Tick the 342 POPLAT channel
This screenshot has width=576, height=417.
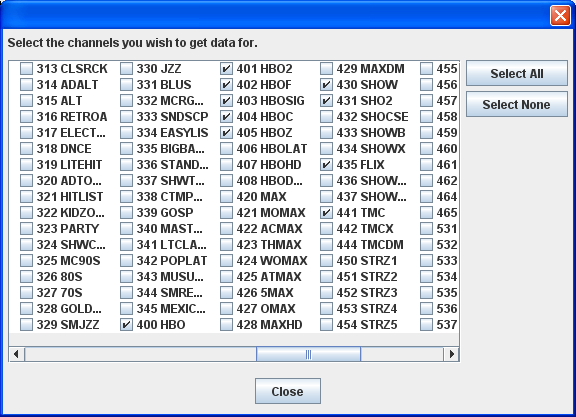[x=126, y=261]
